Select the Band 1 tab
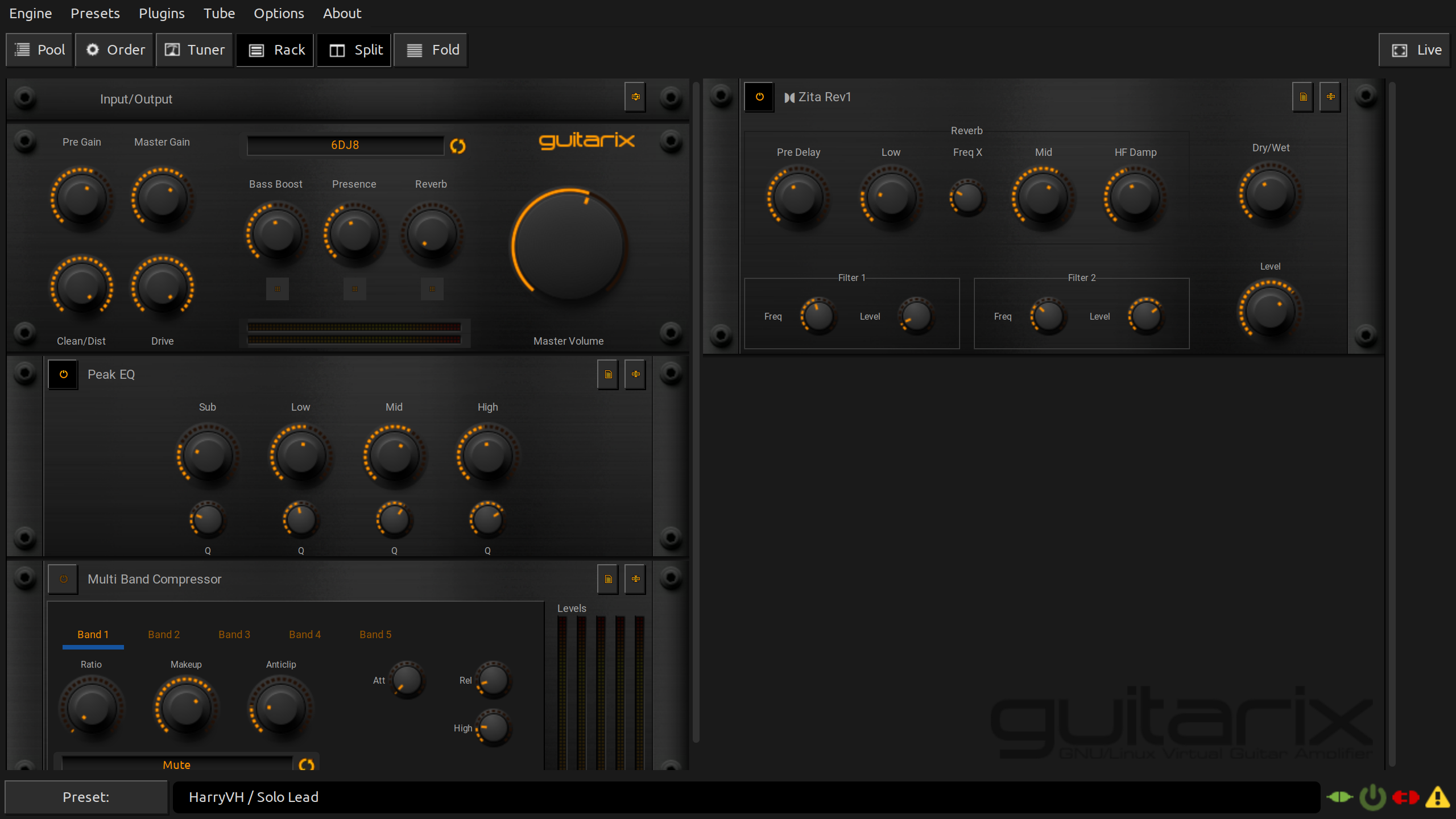This screenshot has height=819, width=1456. pyautogui.click(x=93, y=635)
